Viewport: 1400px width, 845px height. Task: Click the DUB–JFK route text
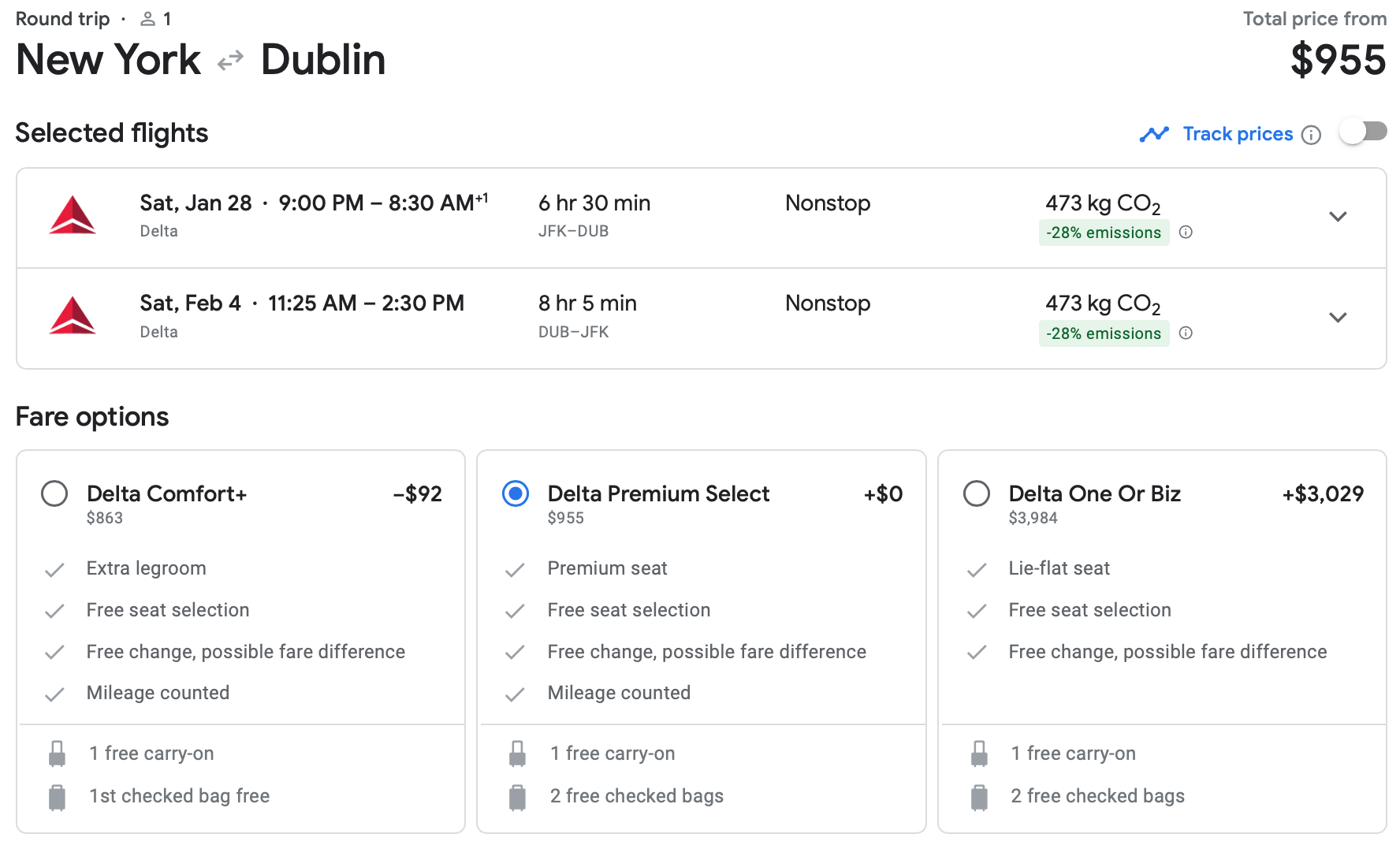[573, 332]
